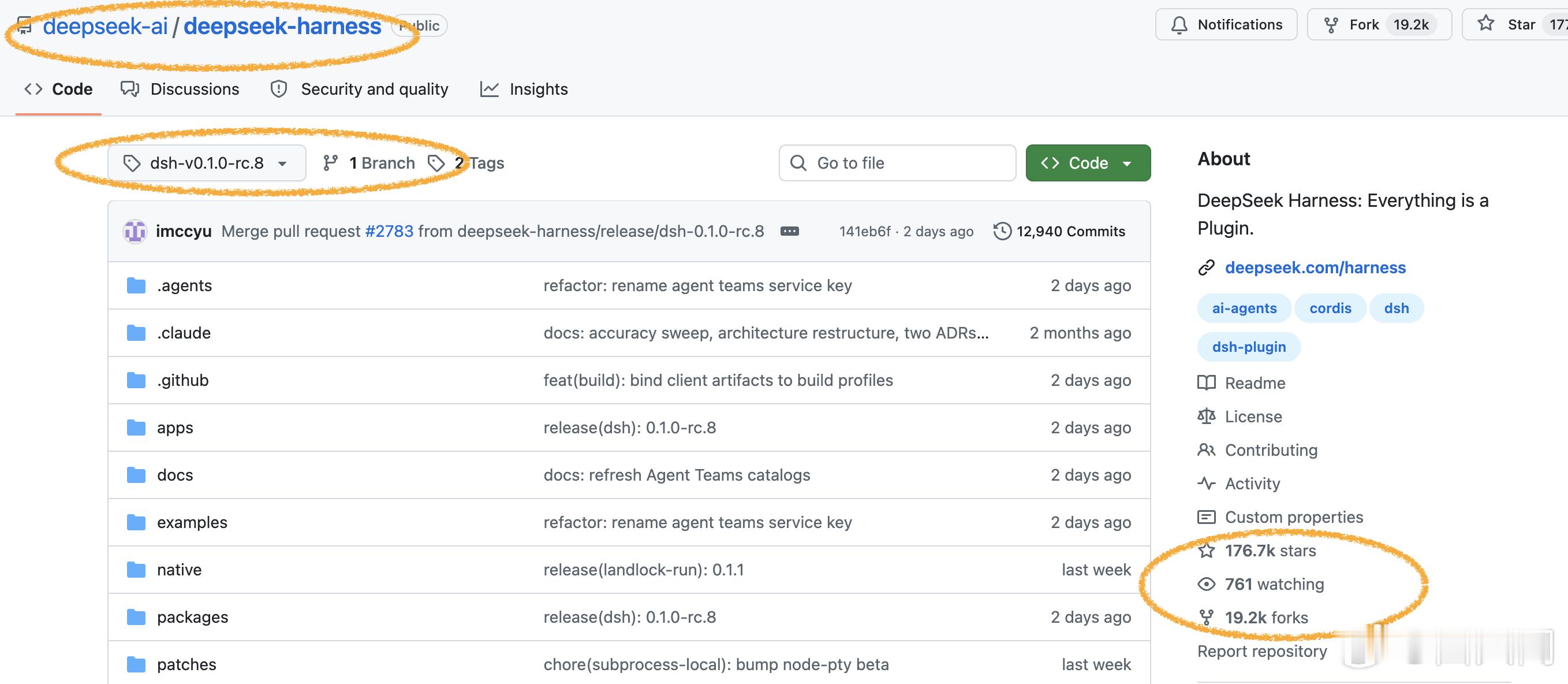Open commit 'docs: refresh Agent Teams catalogs'

tap(677, 475)
